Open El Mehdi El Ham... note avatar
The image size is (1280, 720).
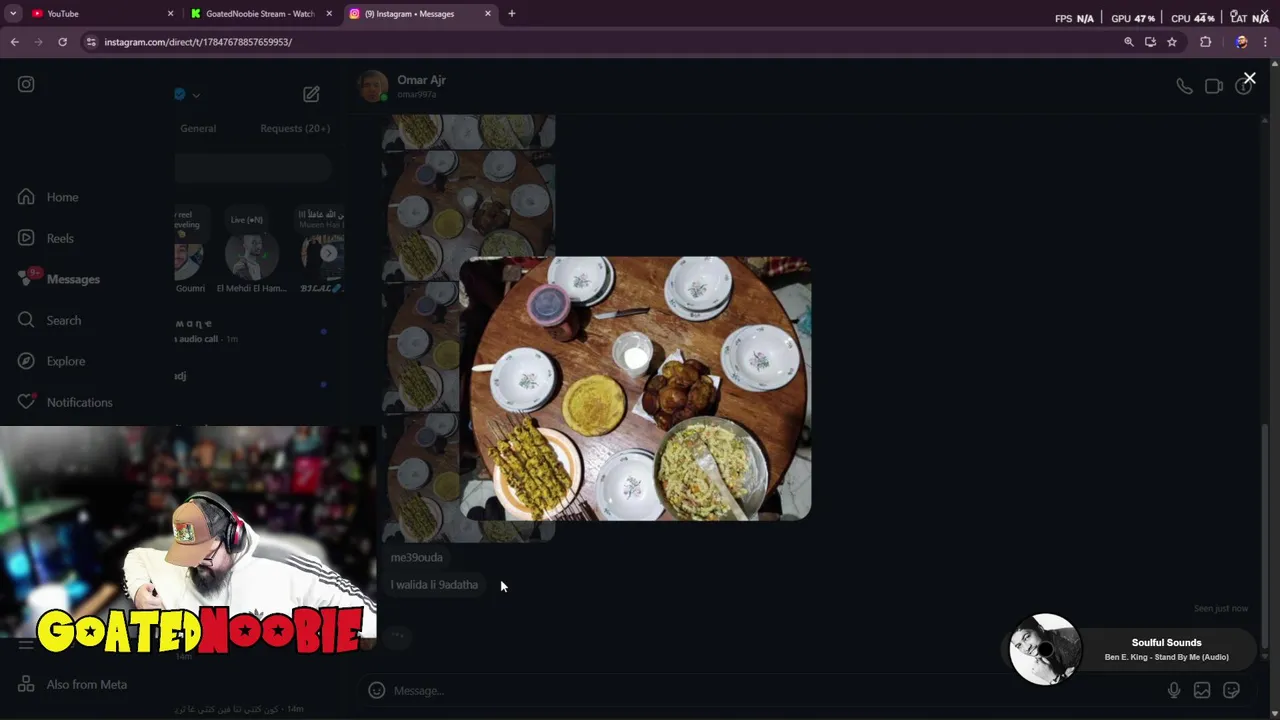pos(251,257)
